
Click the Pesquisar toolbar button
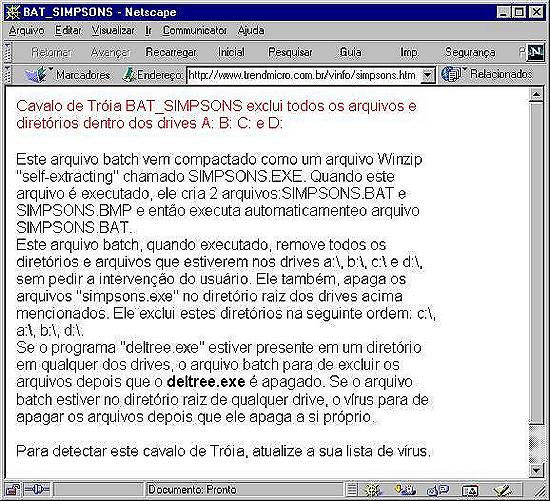290,53
